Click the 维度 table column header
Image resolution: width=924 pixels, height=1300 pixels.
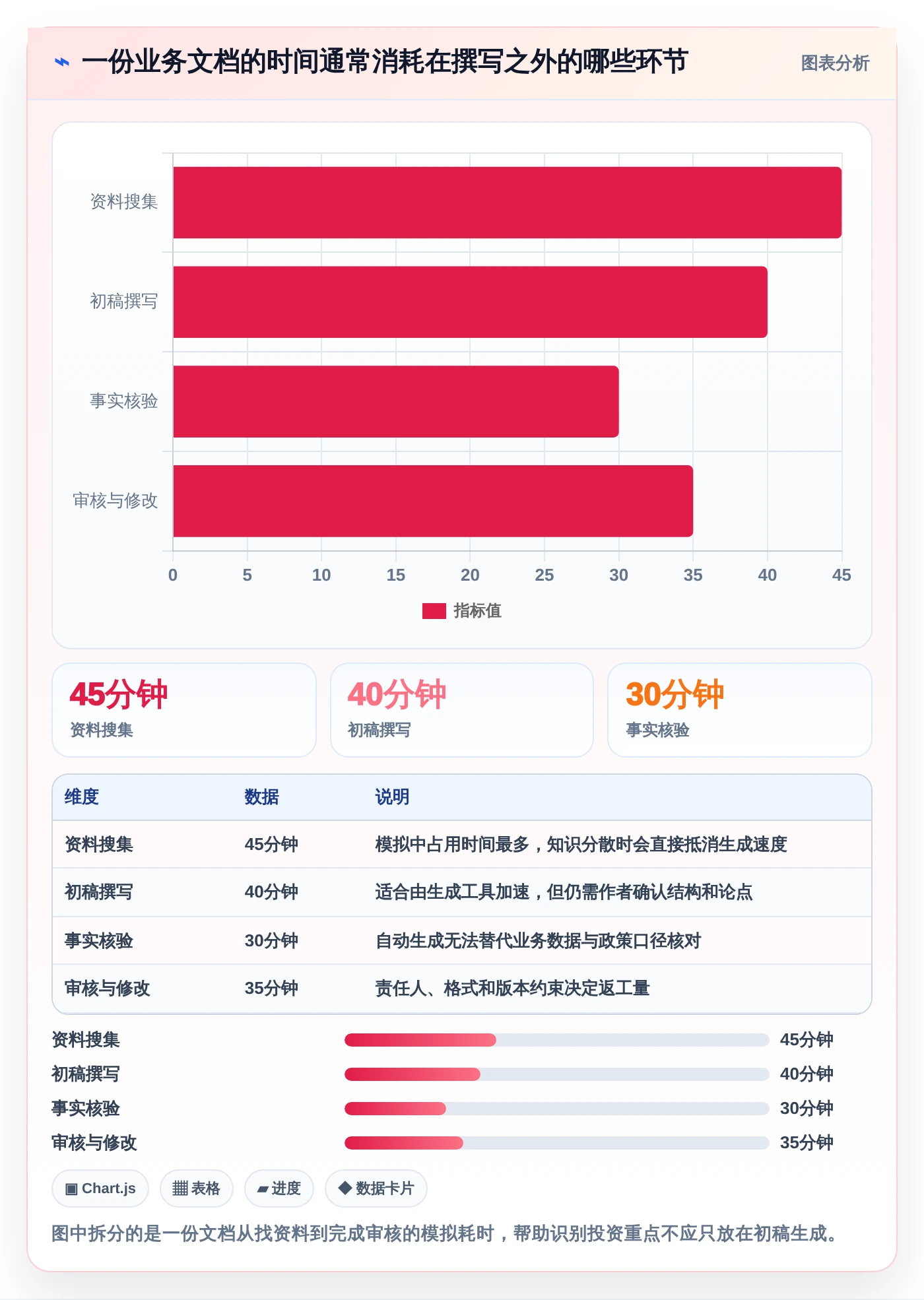coord(82,797)
